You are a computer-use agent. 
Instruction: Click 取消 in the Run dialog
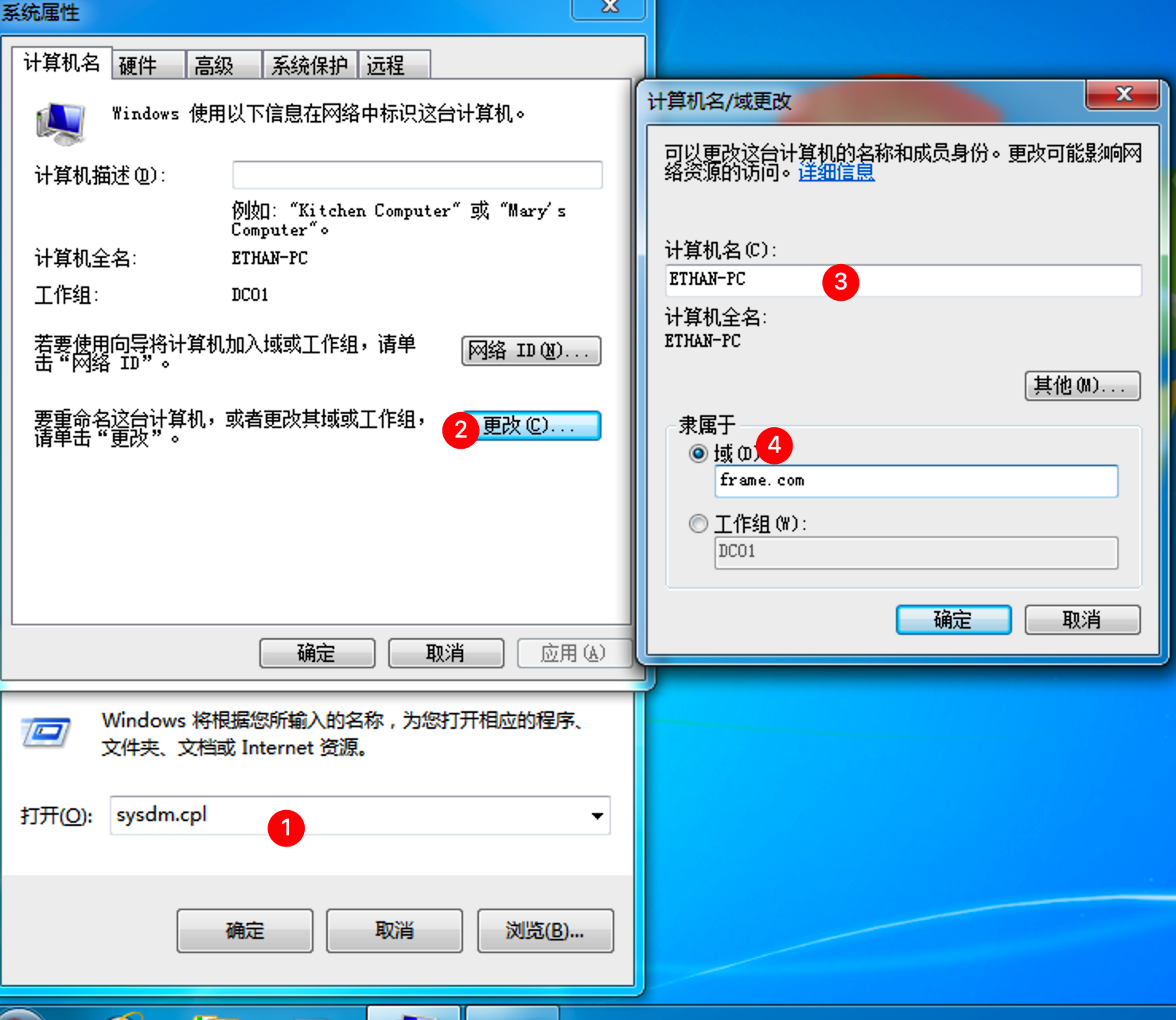[x=394, y=931]
